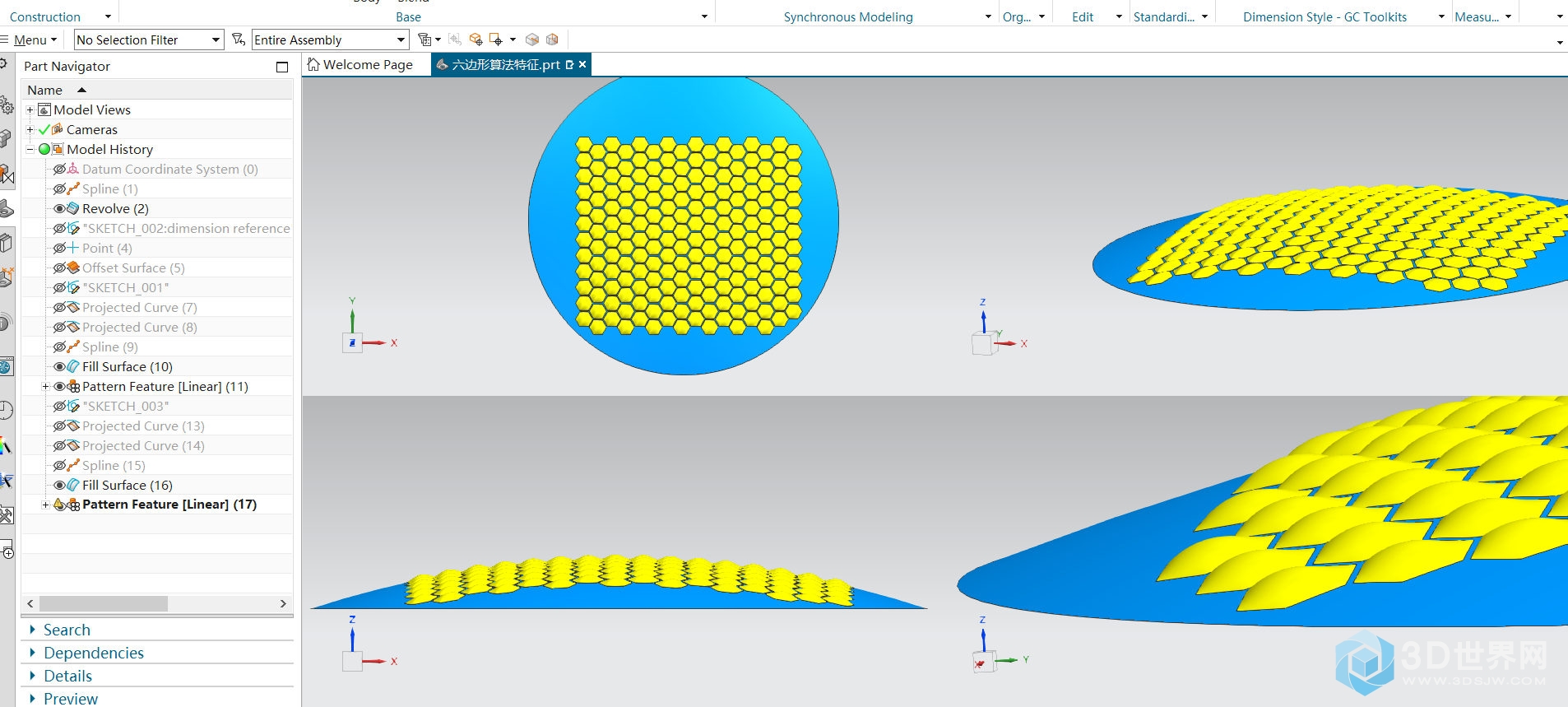The width and height of the screenshot is (1568, 707).
Task: Click the Part Navigator horizontal scrollbar thumb
Action: 104,603
